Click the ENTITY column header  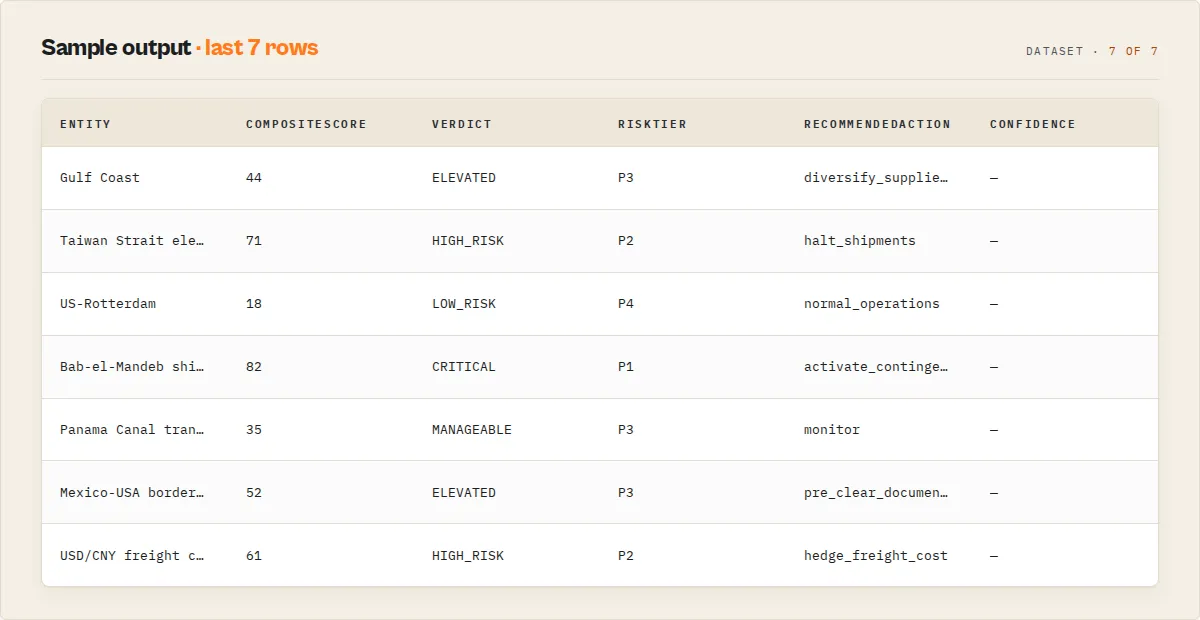point(85,124)
